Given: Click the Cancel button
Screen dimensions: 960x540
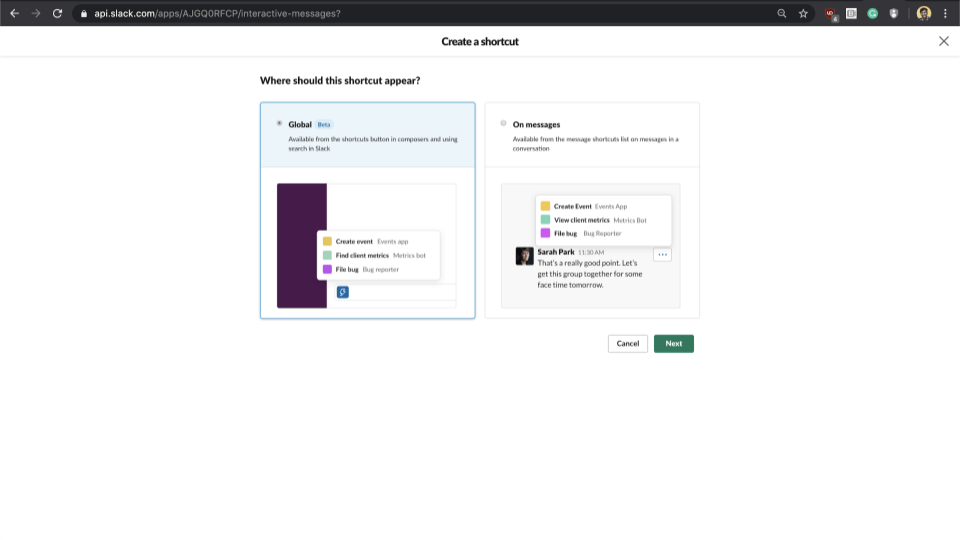Looking at the screenshot, I should click(x=627, y=343).
